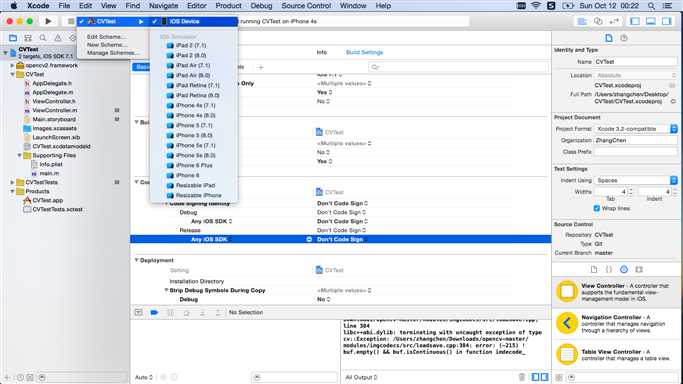
Task: Add user-defined setting plus button
Action: pos(260,67)
